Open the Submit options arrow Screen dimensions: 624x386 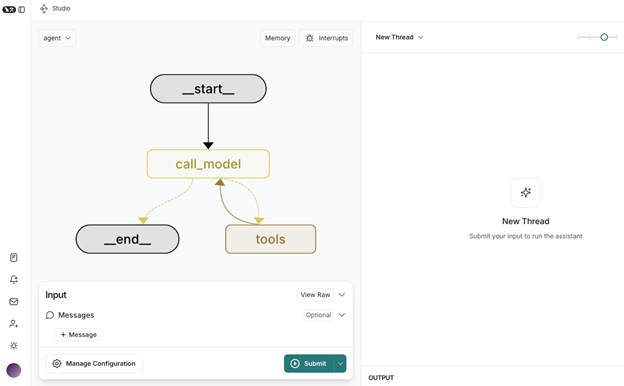(340, 363)
